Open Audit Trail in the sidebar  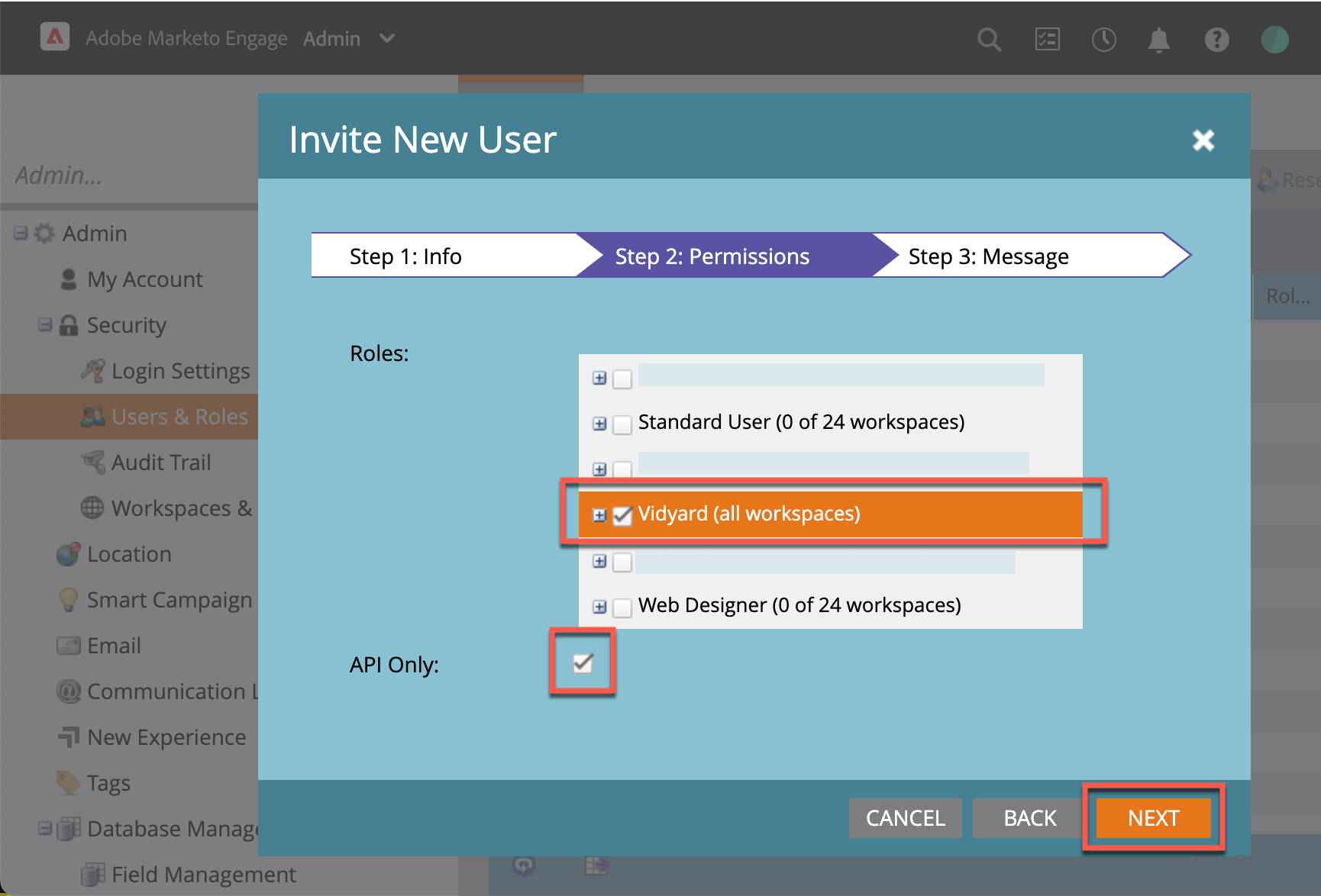point(161,463)
